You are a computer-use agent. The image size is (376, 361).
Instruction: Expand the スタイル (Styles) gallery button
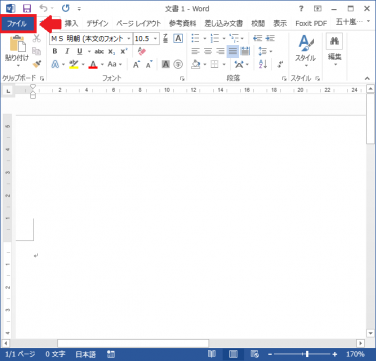pyautogui.click(x=305, y=50)
